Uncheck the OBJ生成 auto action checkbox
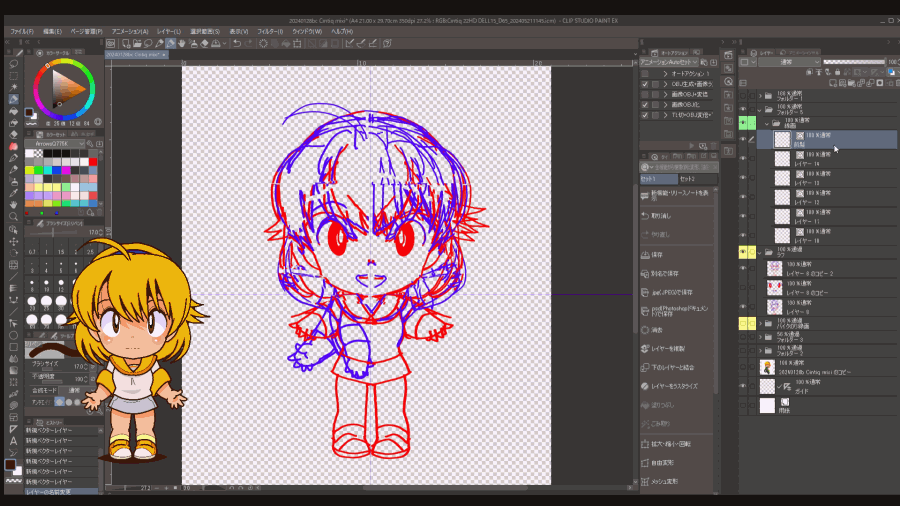The width and height of the screenshot is (900, 506). (x=645, y=84)
